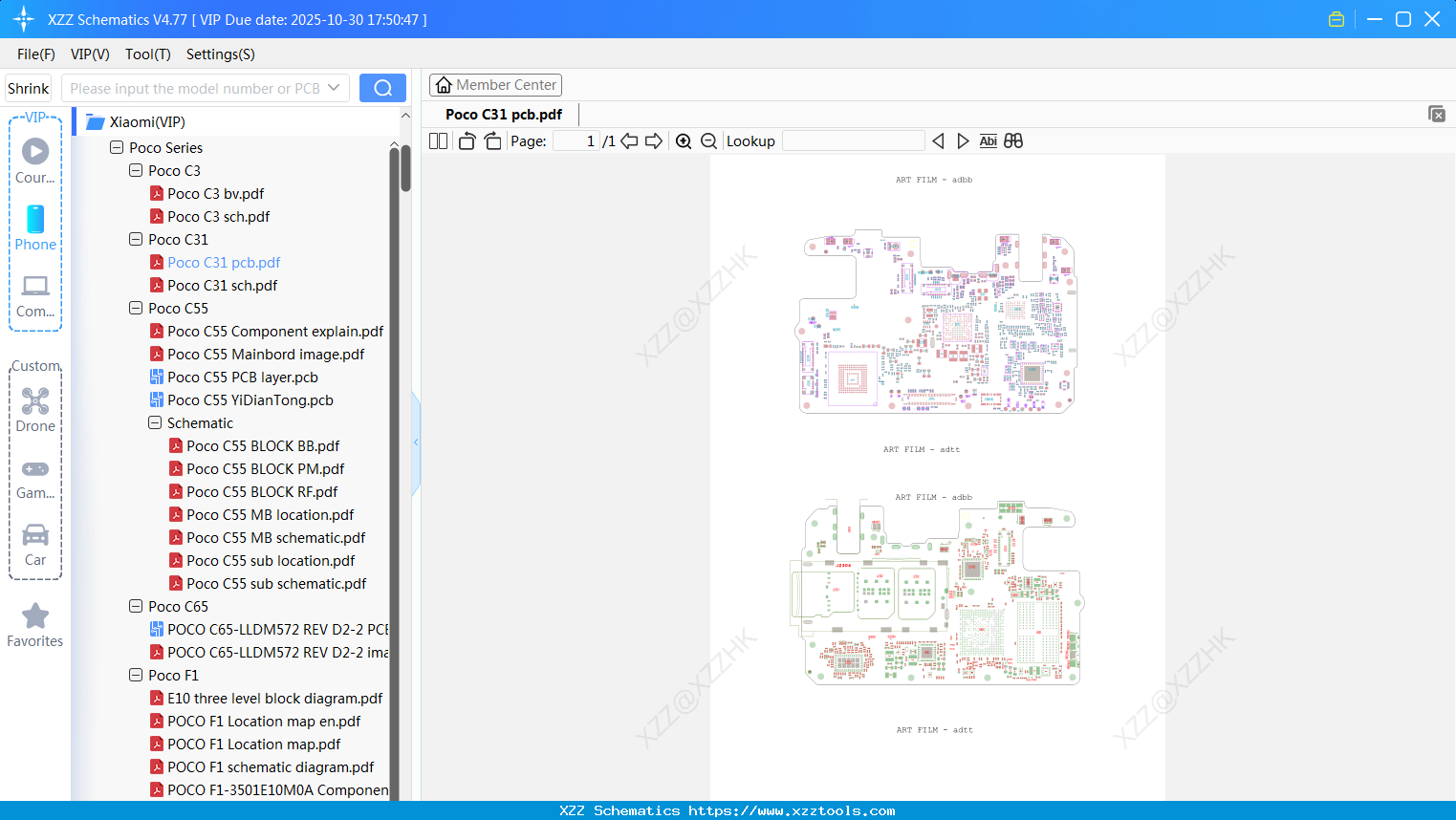1456x820 pixels.
Task: Open the model number search dropdown
Action: click(334, 88)
